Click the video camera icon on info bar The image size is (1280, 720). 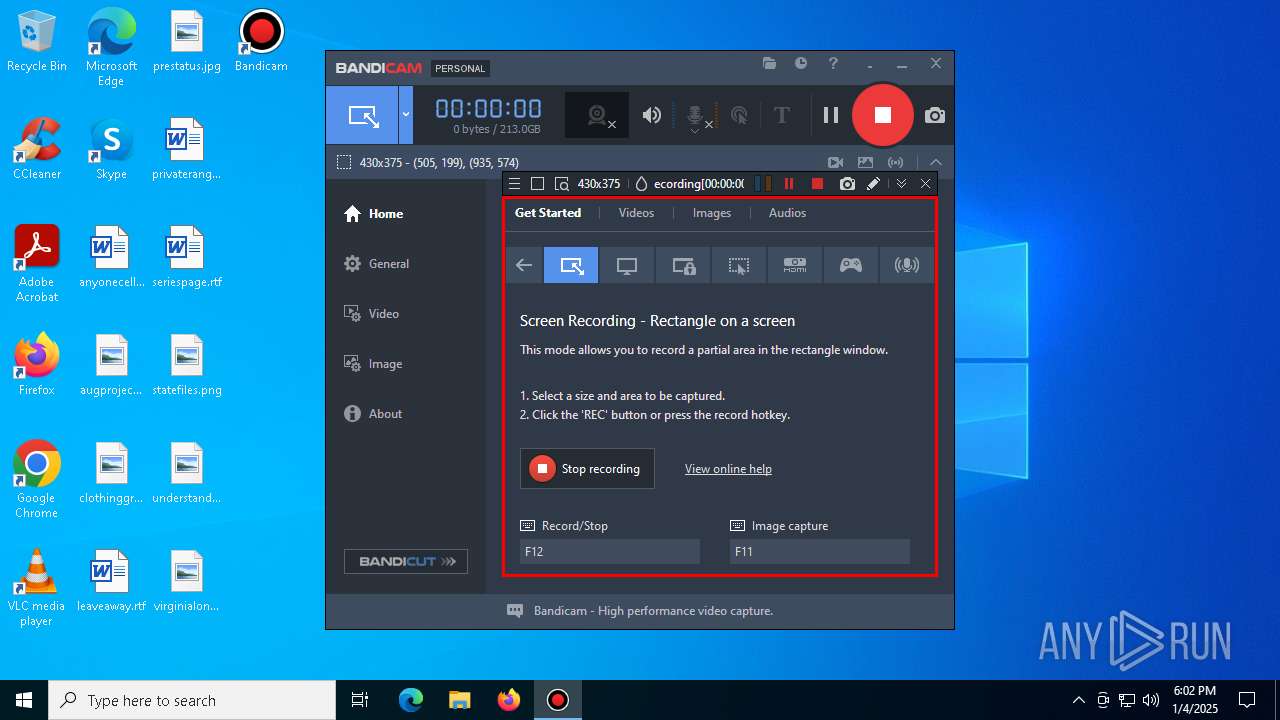(x=835, y=162)
